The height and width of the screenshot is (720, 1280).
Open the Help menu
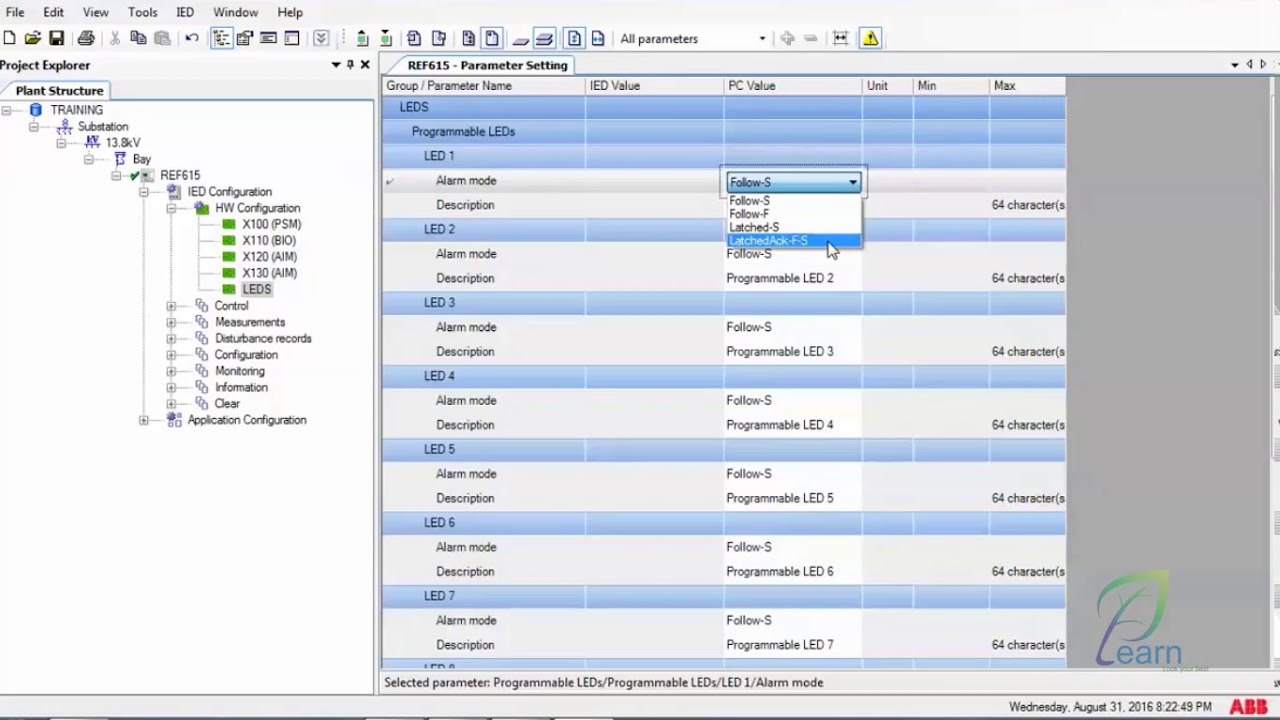pyautogui.click(x=290, y=12)
